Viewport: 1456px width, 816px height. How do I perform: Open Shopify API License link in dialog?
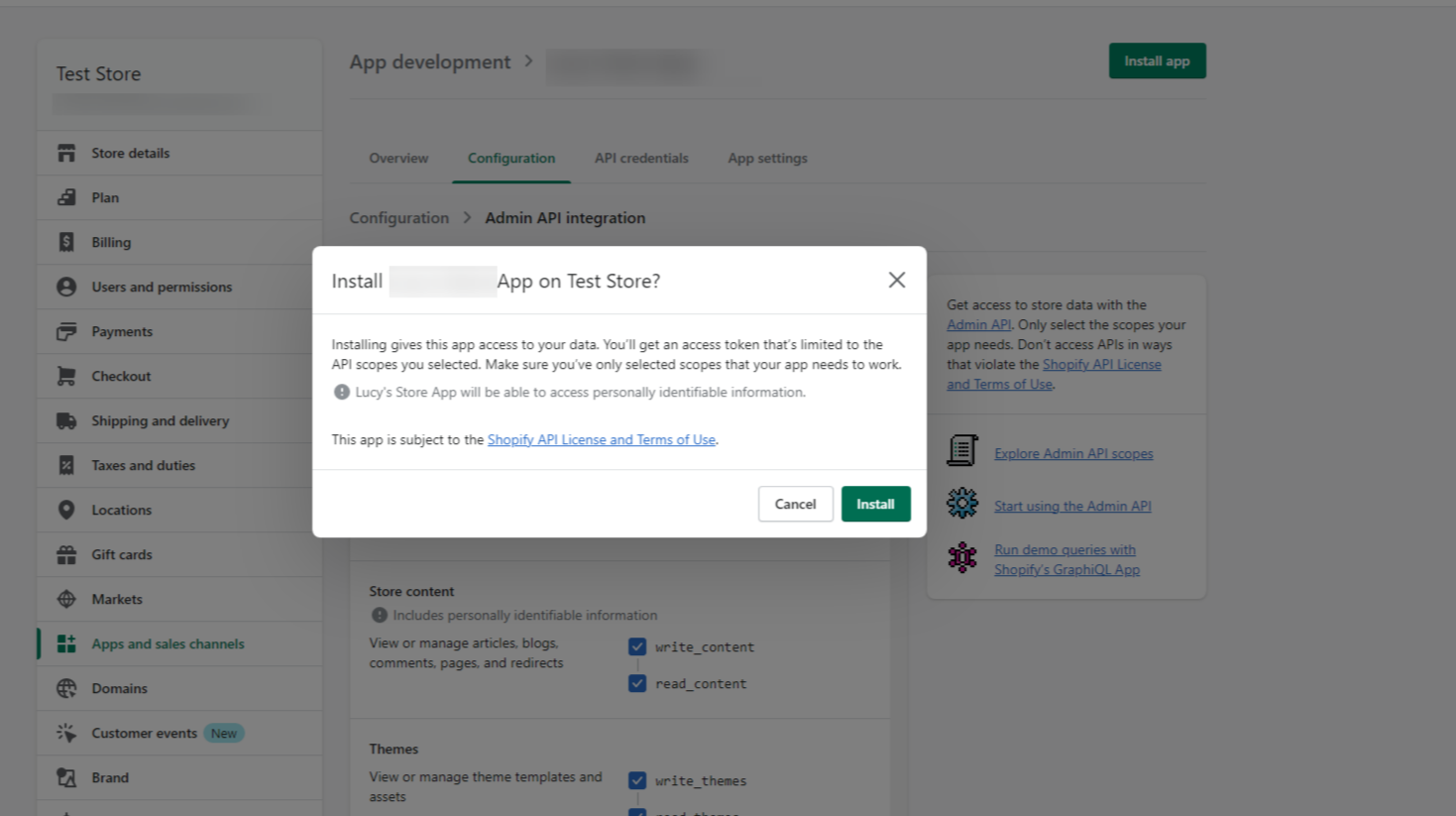[x=602, y=439]
